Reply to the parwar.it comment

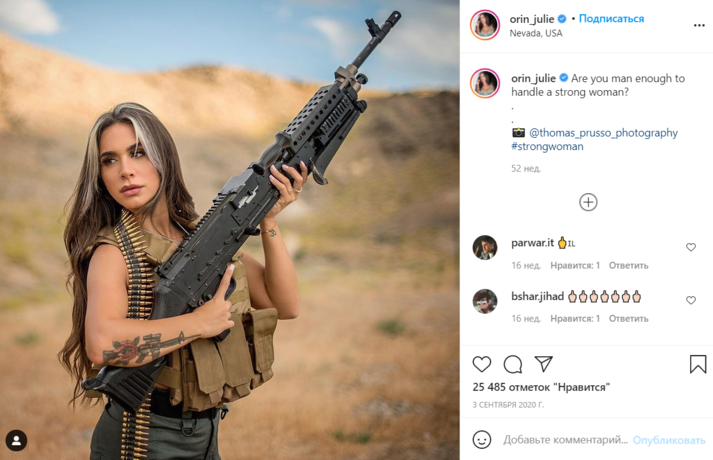coord(628,265)
